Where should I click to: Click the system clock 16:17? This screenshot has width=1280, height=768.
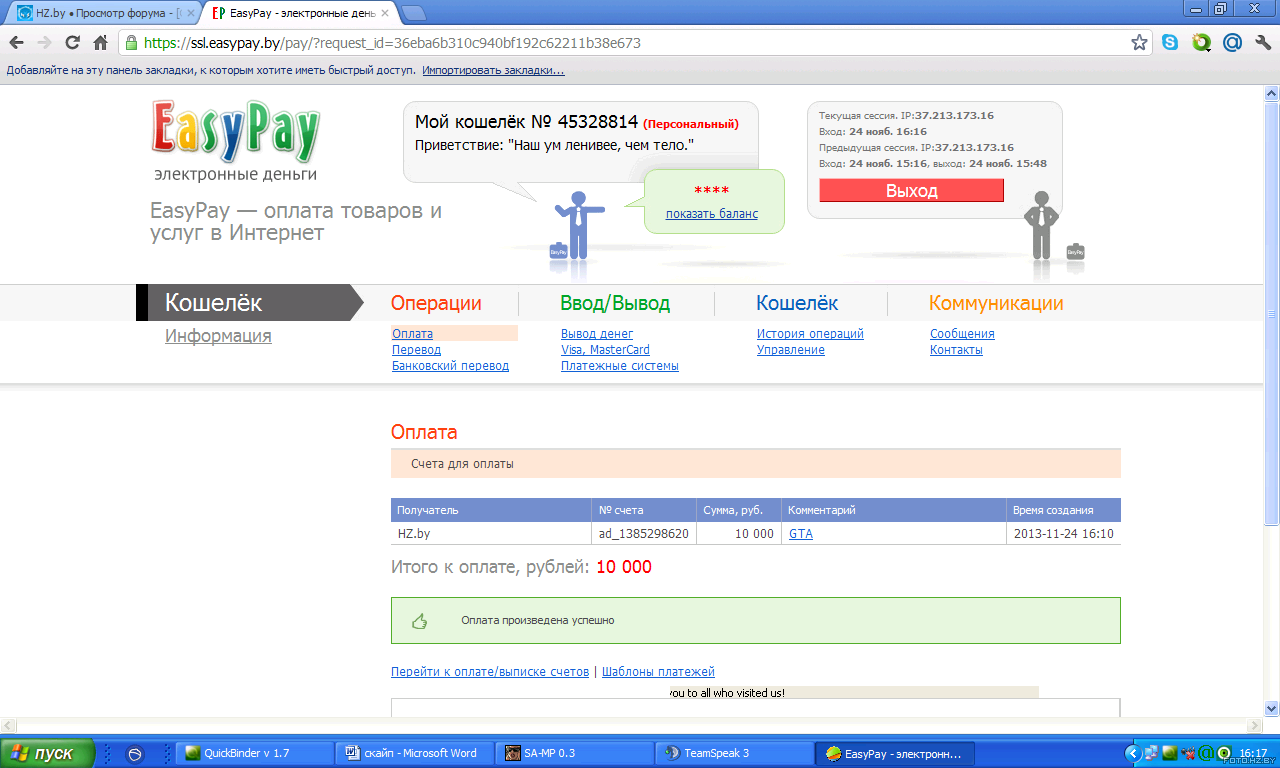(x=1252, y=753)
